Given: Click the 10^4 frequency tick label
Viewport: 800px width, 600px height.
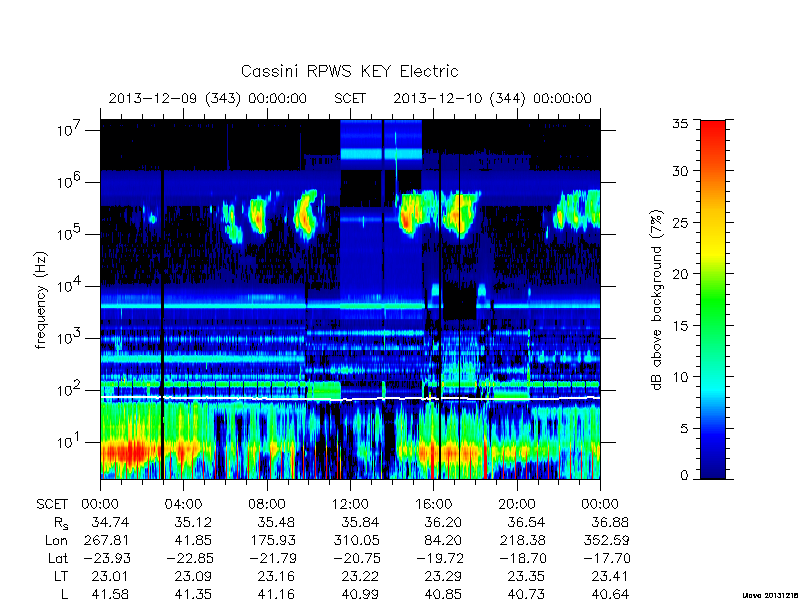Looking at the screenshot, I should [x=70, y=286].
